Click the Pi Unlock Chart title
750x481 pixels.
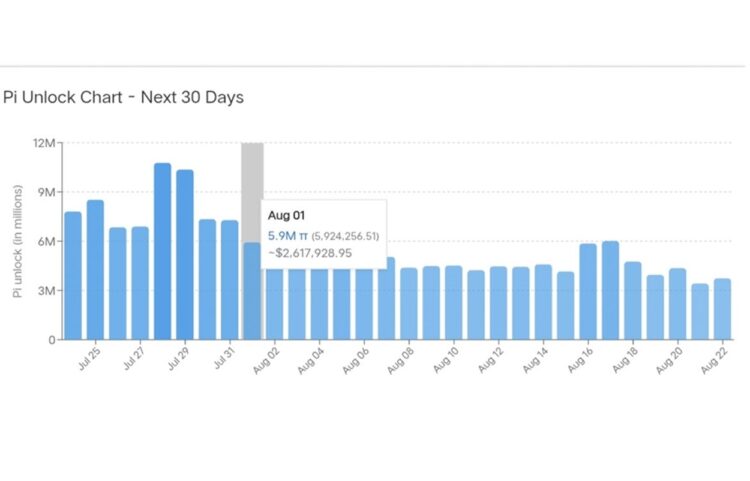click(x=124, y=97)
